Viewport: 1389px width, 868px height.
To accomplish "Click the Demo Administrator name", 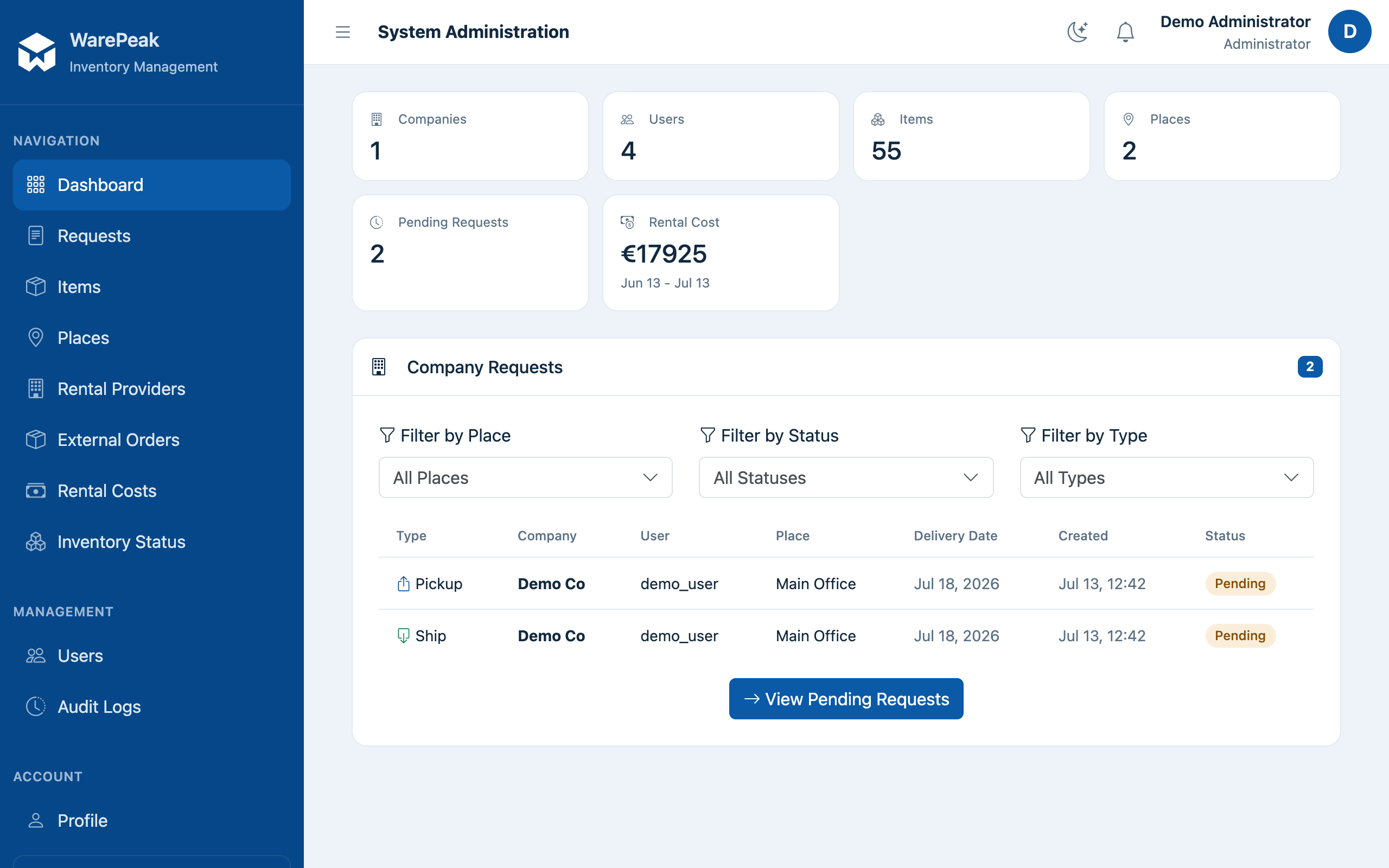I will (1235, 22).
